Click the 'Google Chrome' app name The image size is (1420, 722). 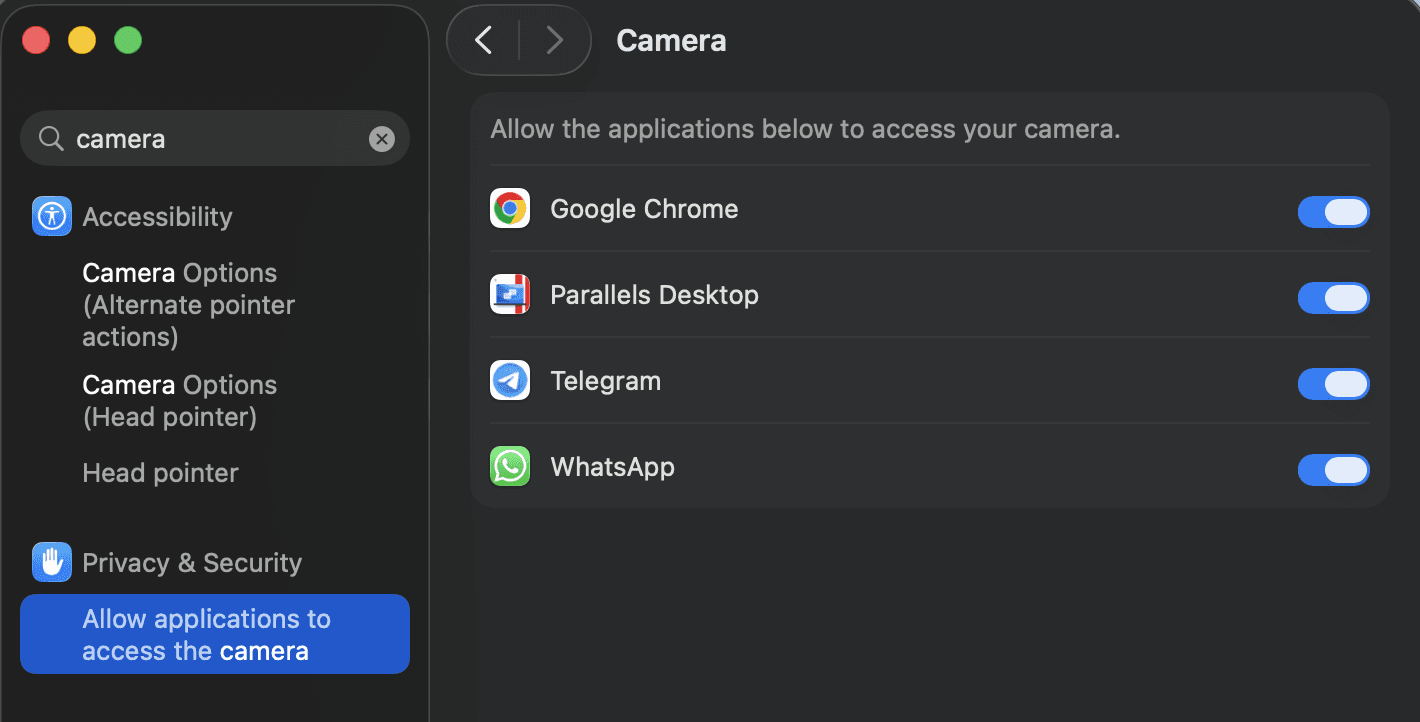644,209
